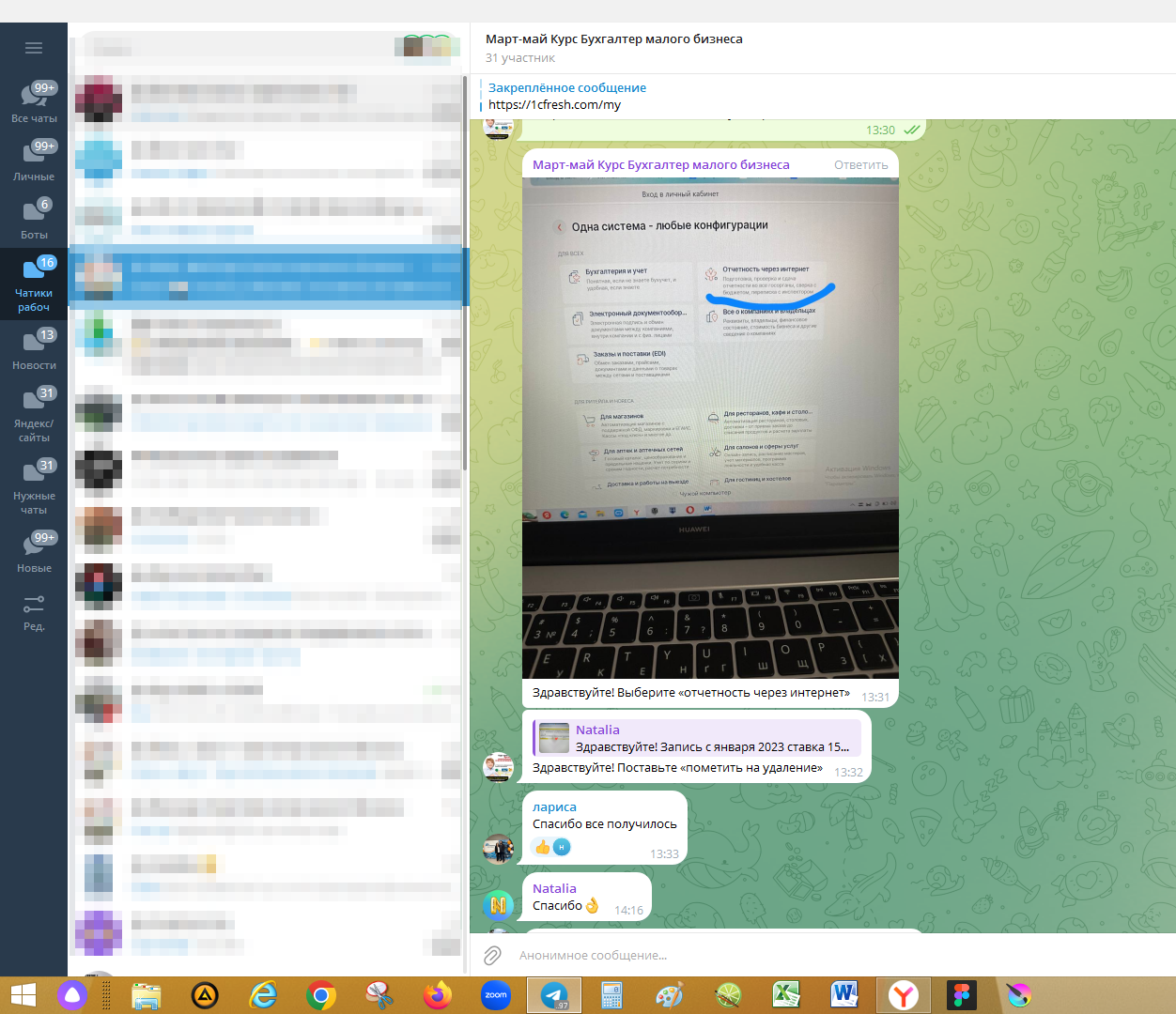Launch Figma from the taskbar
Viewport: 1176px width, 1014px height.
(961, 995)
